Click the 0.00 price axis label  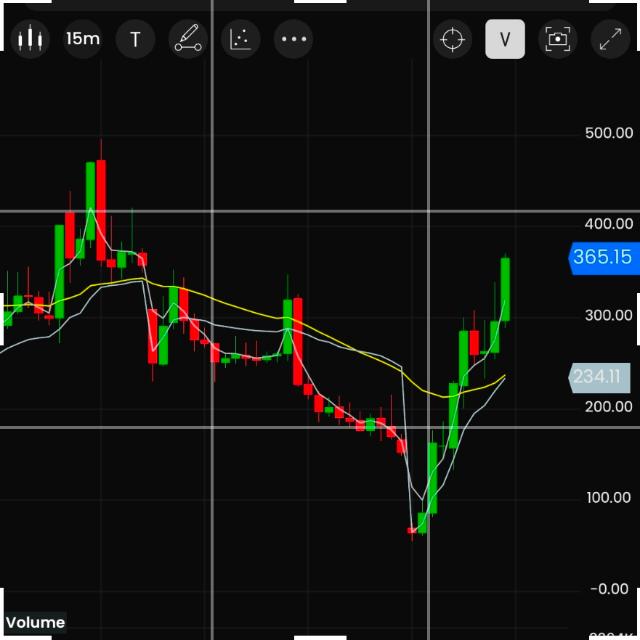[x=609, y=588]
